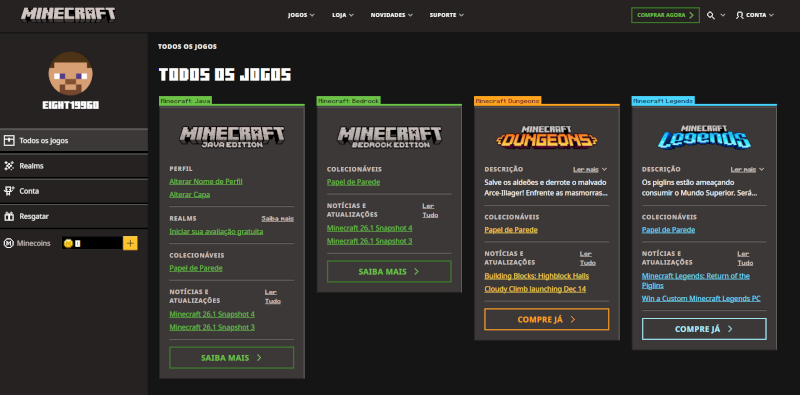Click the account person icon in header

coord(739,15)
